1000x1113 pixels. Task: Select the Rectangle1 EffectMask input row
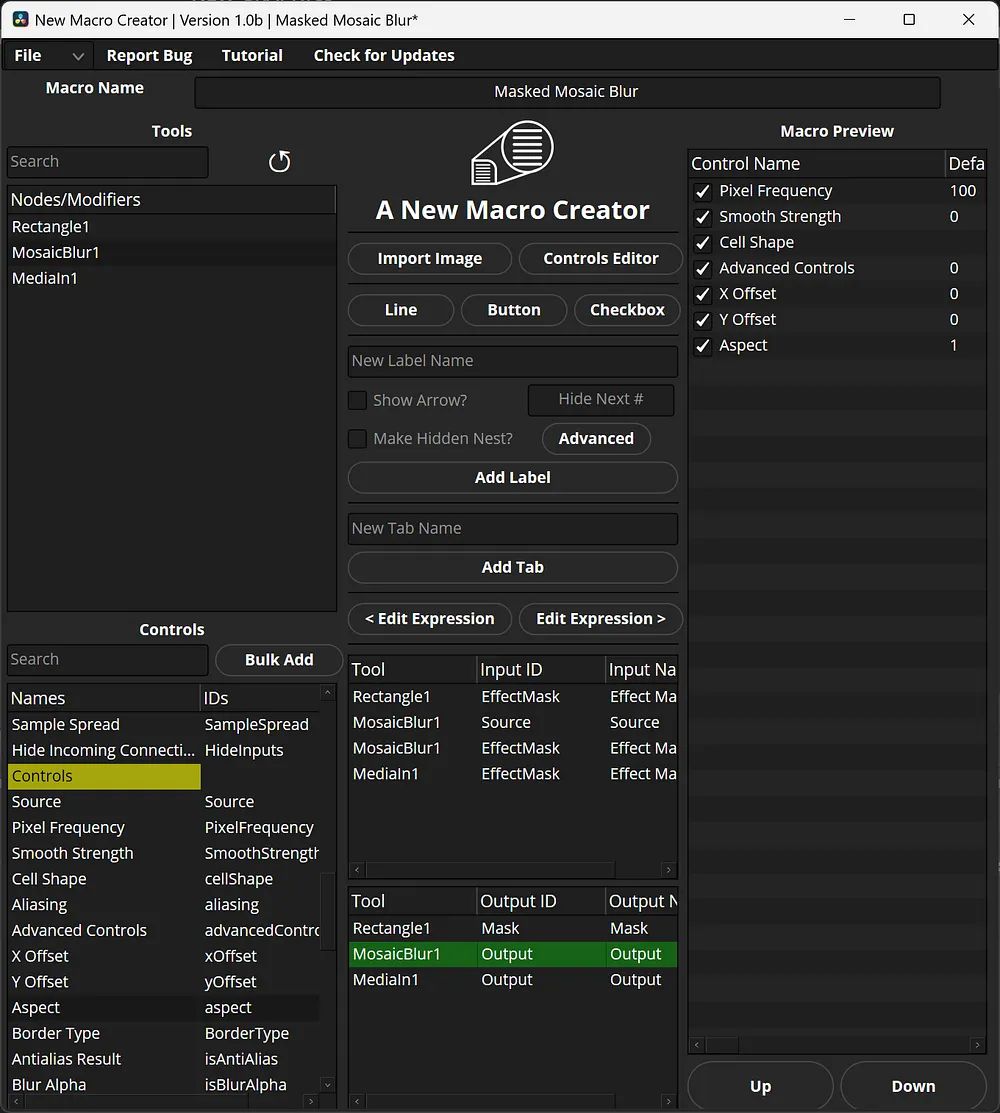pos(512,697)
